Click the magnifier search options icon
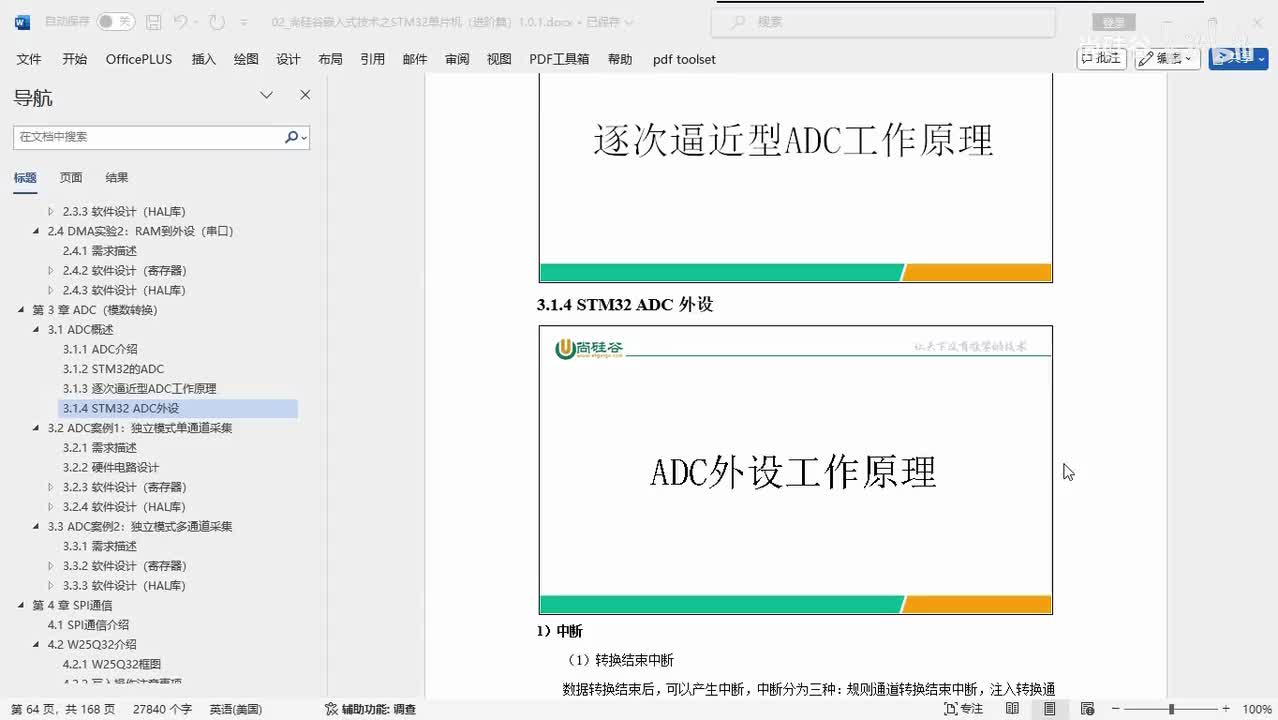This screenshot has width=1278, height=720. coord(295,137)
